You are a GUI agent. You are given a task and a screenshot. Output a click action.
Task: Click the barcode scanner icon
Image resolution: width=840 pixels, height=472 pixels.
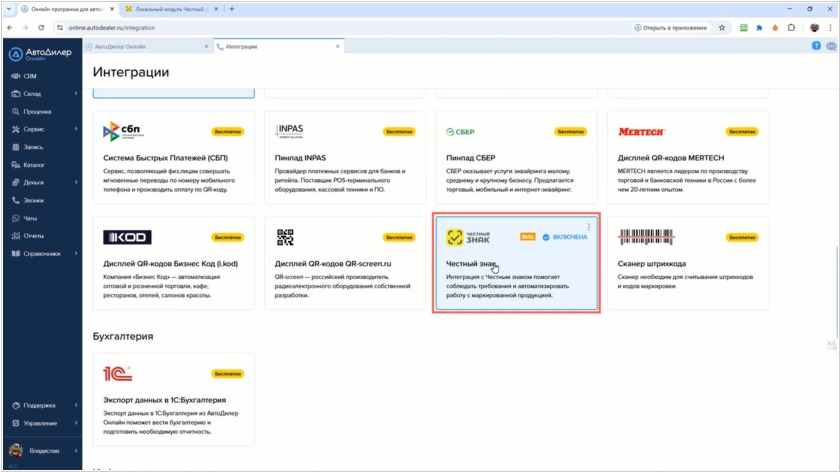pos(646,237)
